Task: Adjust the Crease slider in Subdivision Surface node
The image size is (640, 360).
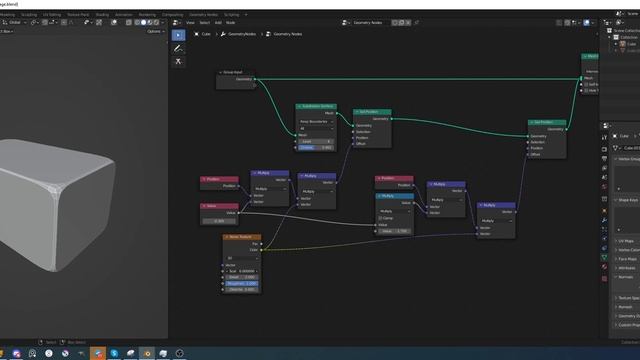Action: 316,147
